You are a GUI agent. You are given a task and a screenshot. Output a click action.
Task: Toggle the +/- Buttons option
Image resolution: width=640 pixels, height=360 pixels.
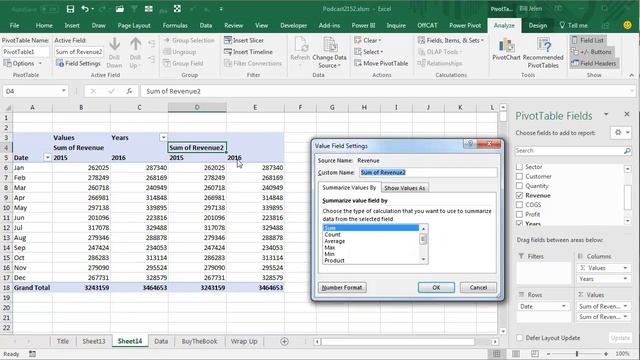[x=591, y=52]
